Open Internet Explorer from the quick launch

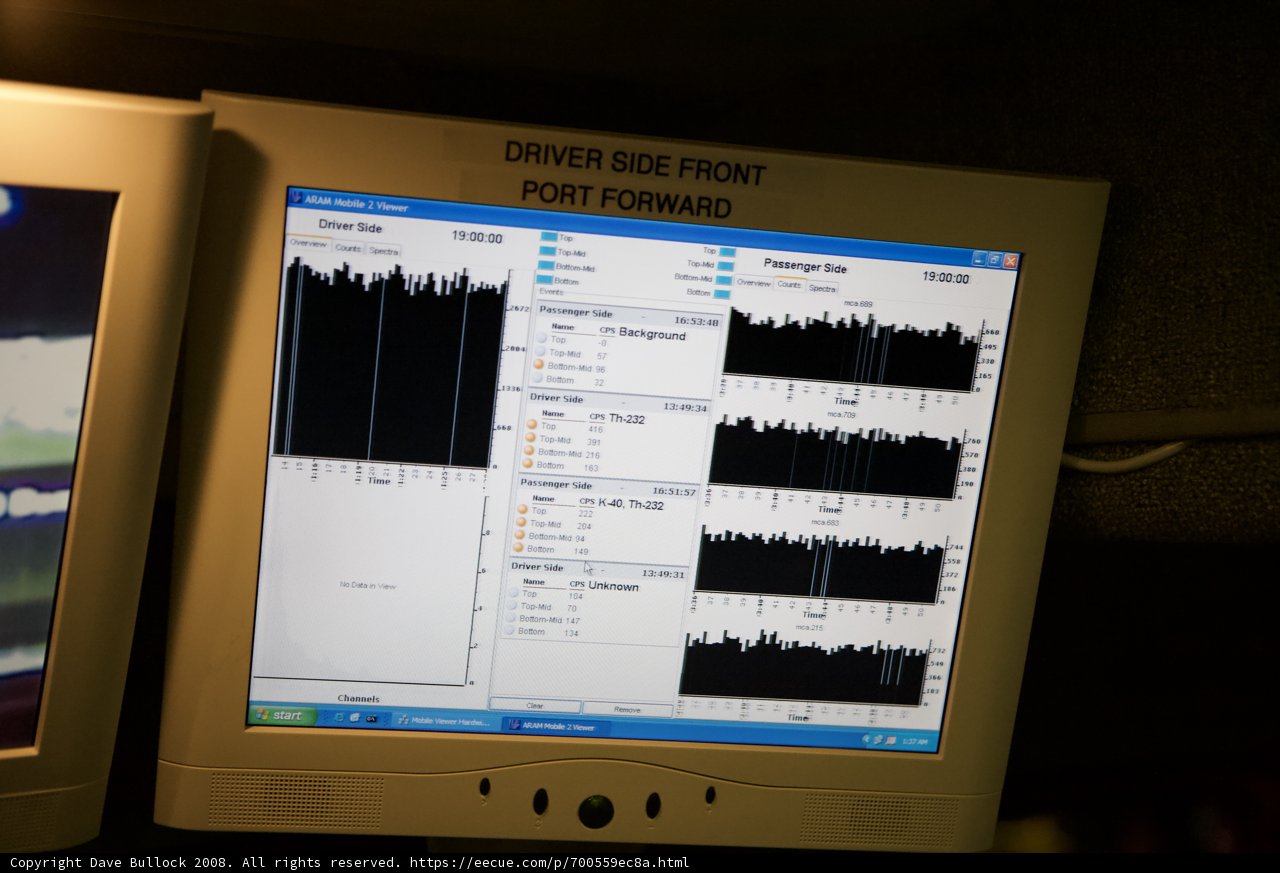338,717
